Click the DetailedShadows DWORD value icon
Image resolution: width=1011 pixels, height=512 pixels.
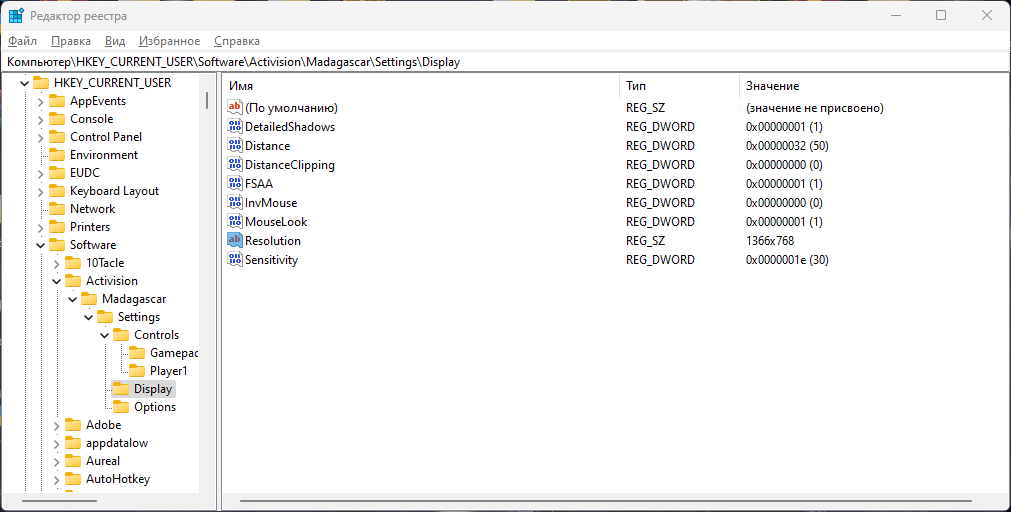(235, 126)
